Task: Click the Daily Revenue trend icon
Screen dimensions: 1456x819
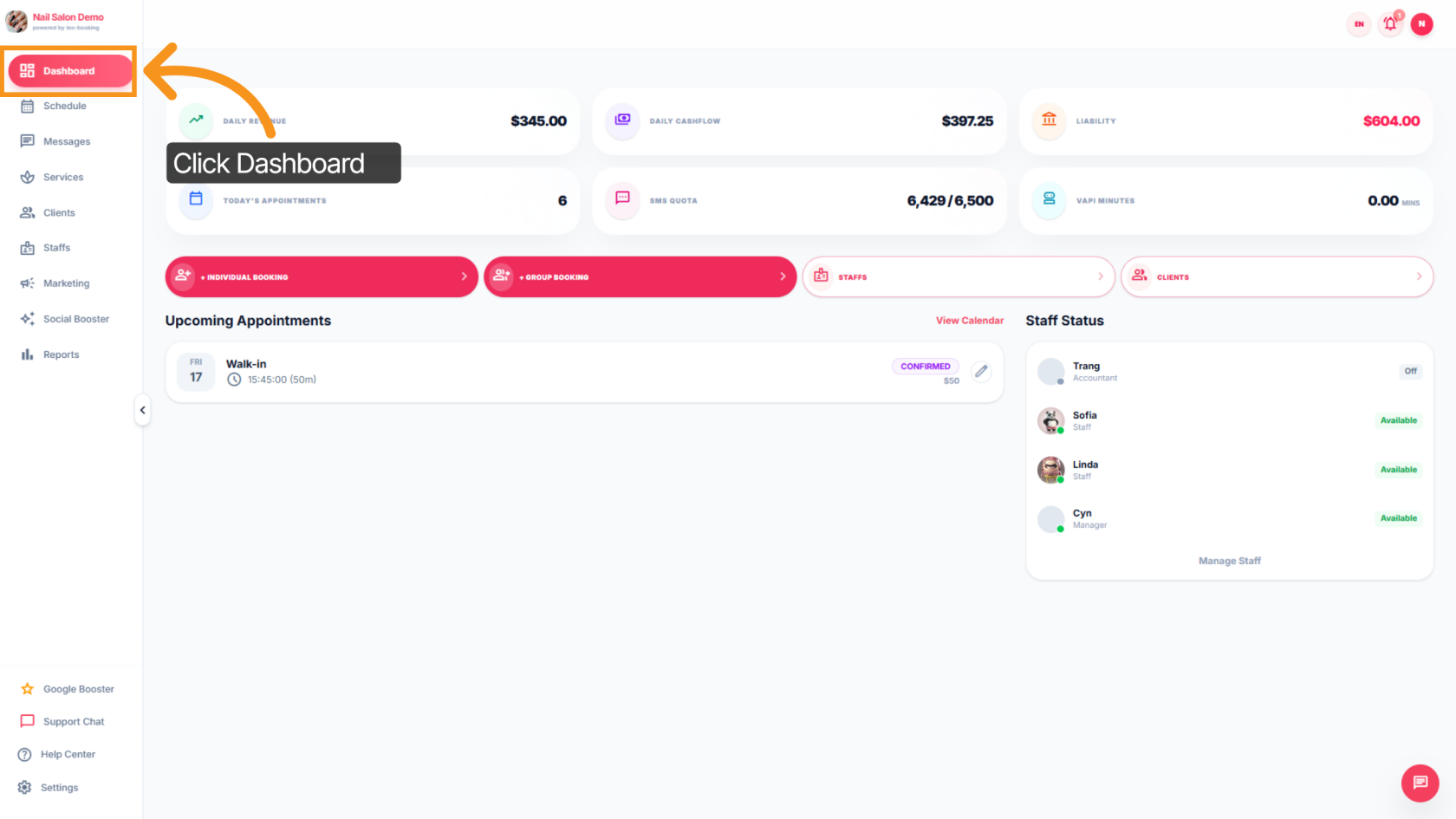Action: 196,120
